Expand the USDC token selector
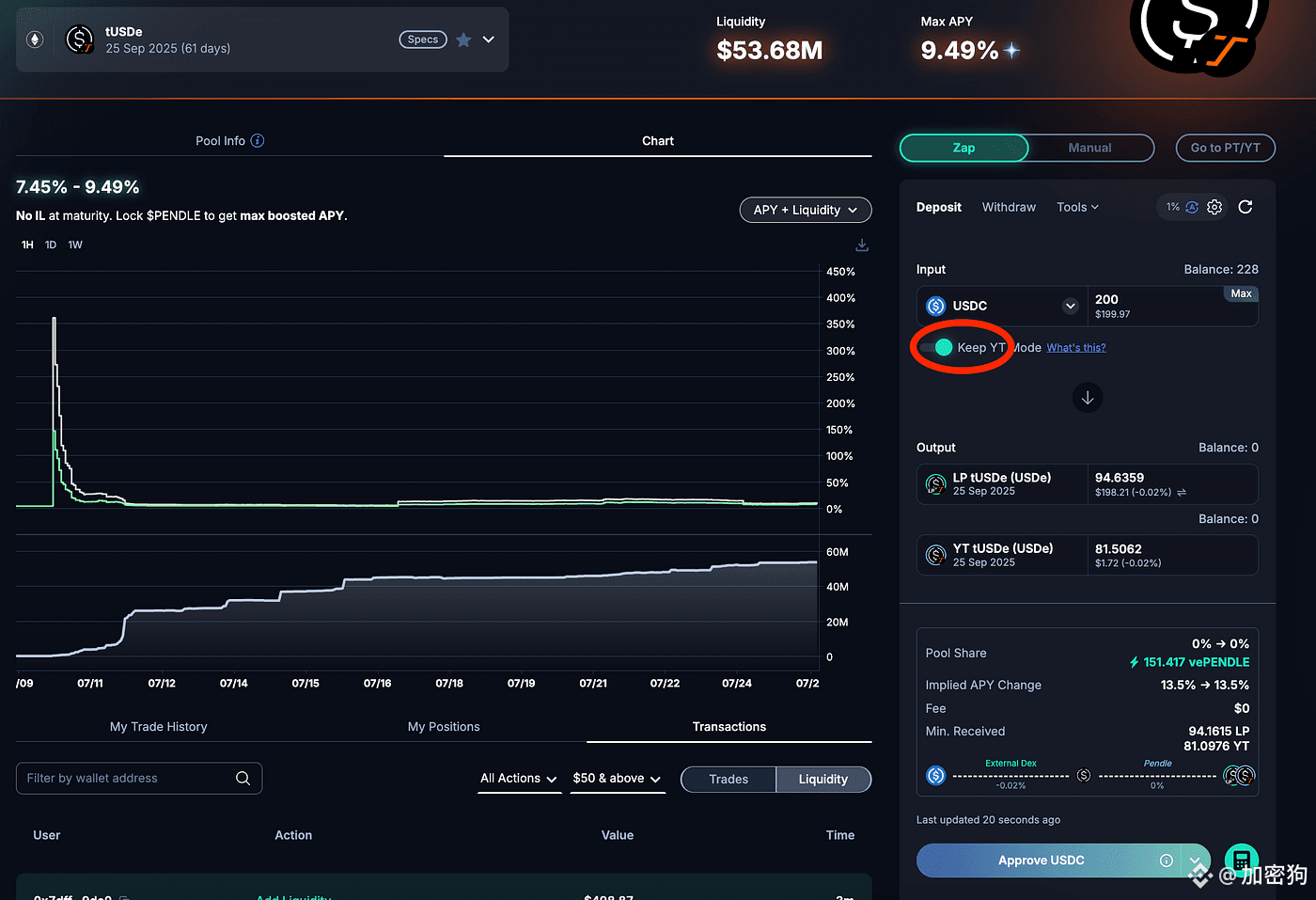Image resolution: width=1316 pixels, height=900 pixels. tap(1070, 306)
